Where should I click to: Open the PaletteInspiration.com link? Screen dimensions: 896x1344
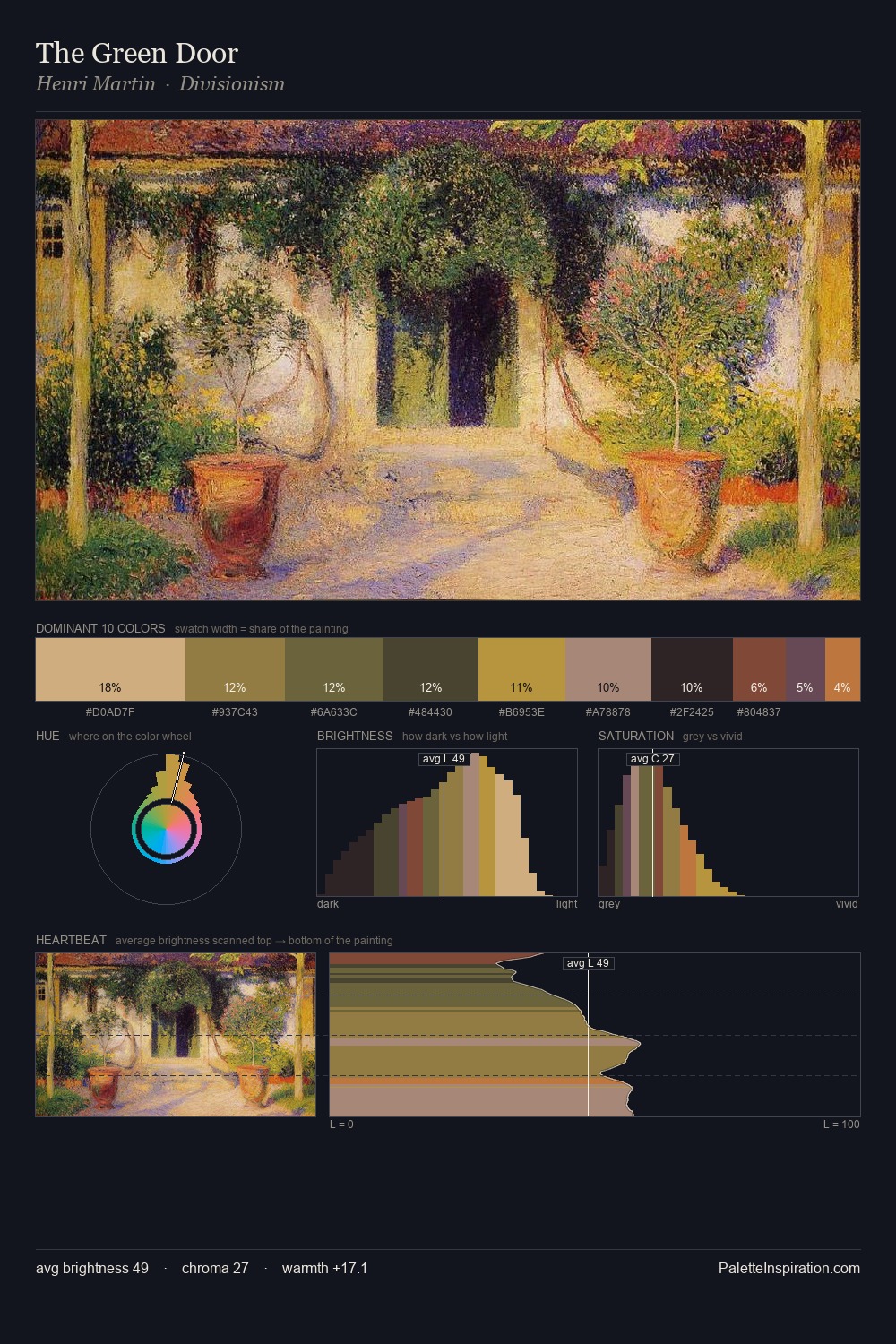pos(789,1268)
